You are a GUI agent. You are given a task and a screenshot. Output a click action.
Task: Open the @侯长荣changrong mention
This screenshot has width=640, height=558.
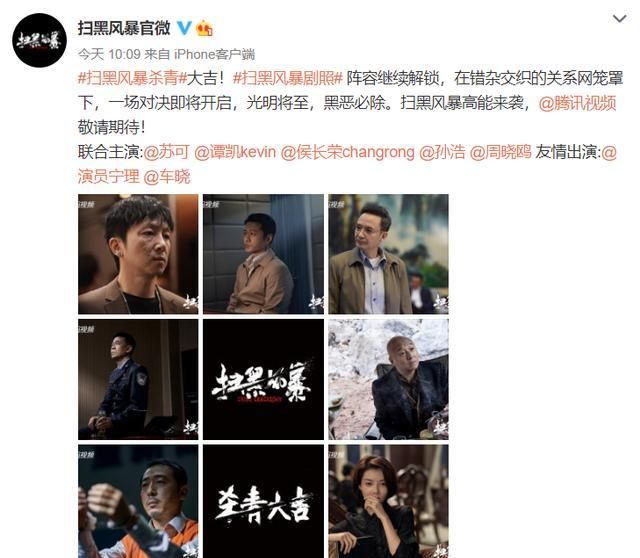pos(348,152)
